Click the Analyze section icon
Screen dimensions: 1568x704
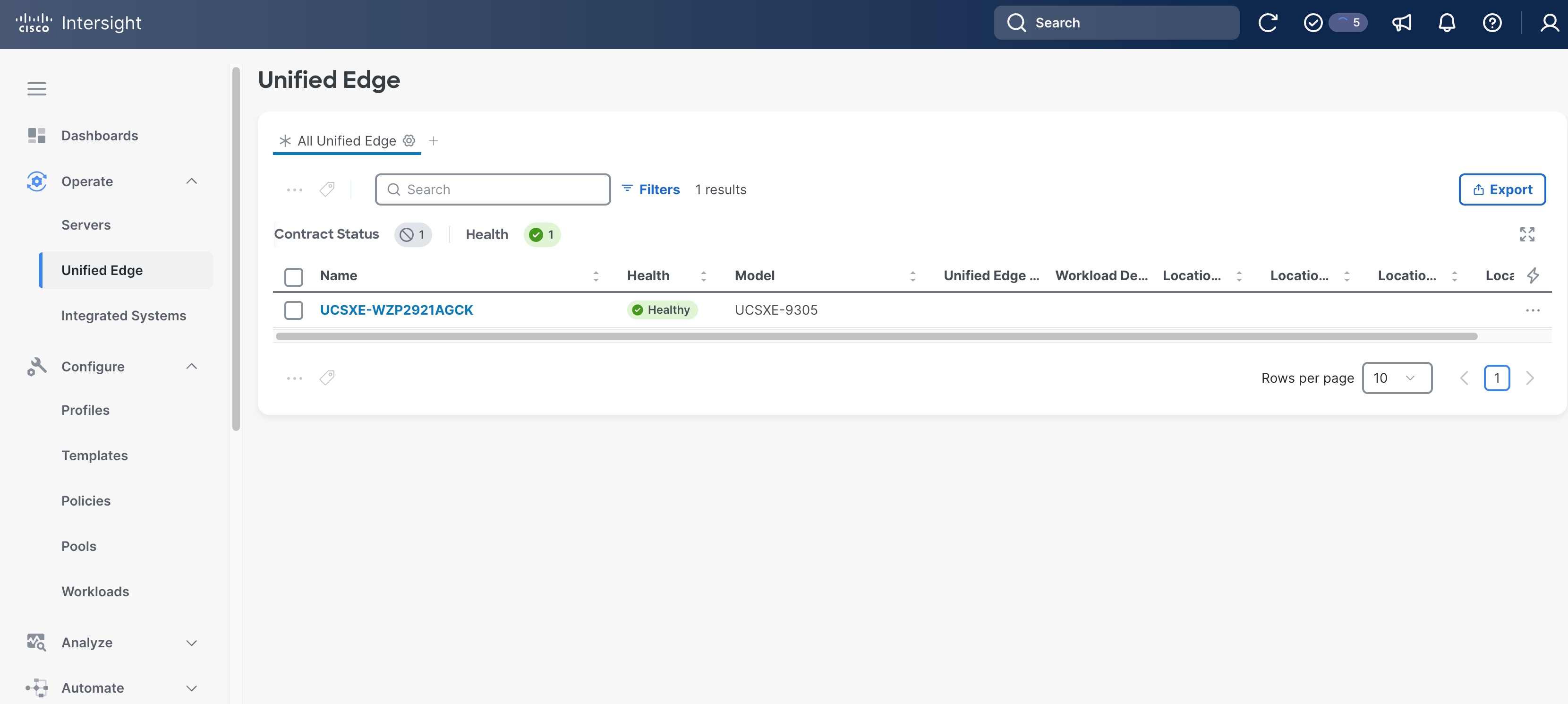point(36,643)
